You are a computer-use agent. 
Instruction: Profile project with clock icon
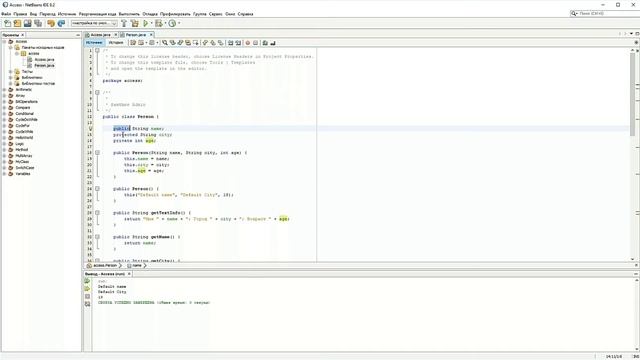pyautogui.click(x=172, y=23)
